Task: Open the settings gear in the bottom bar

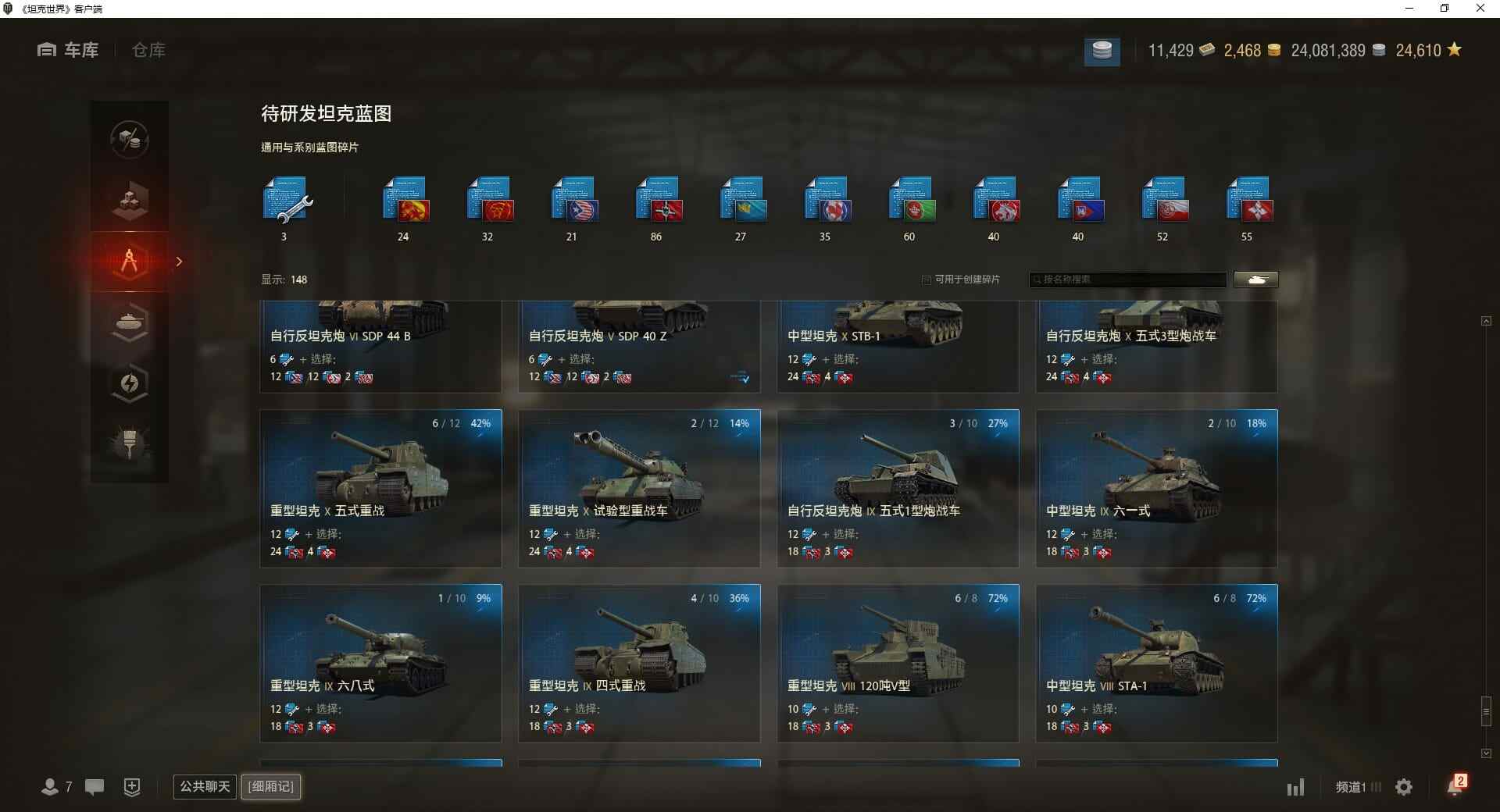Action: (x=1404, y=787)
